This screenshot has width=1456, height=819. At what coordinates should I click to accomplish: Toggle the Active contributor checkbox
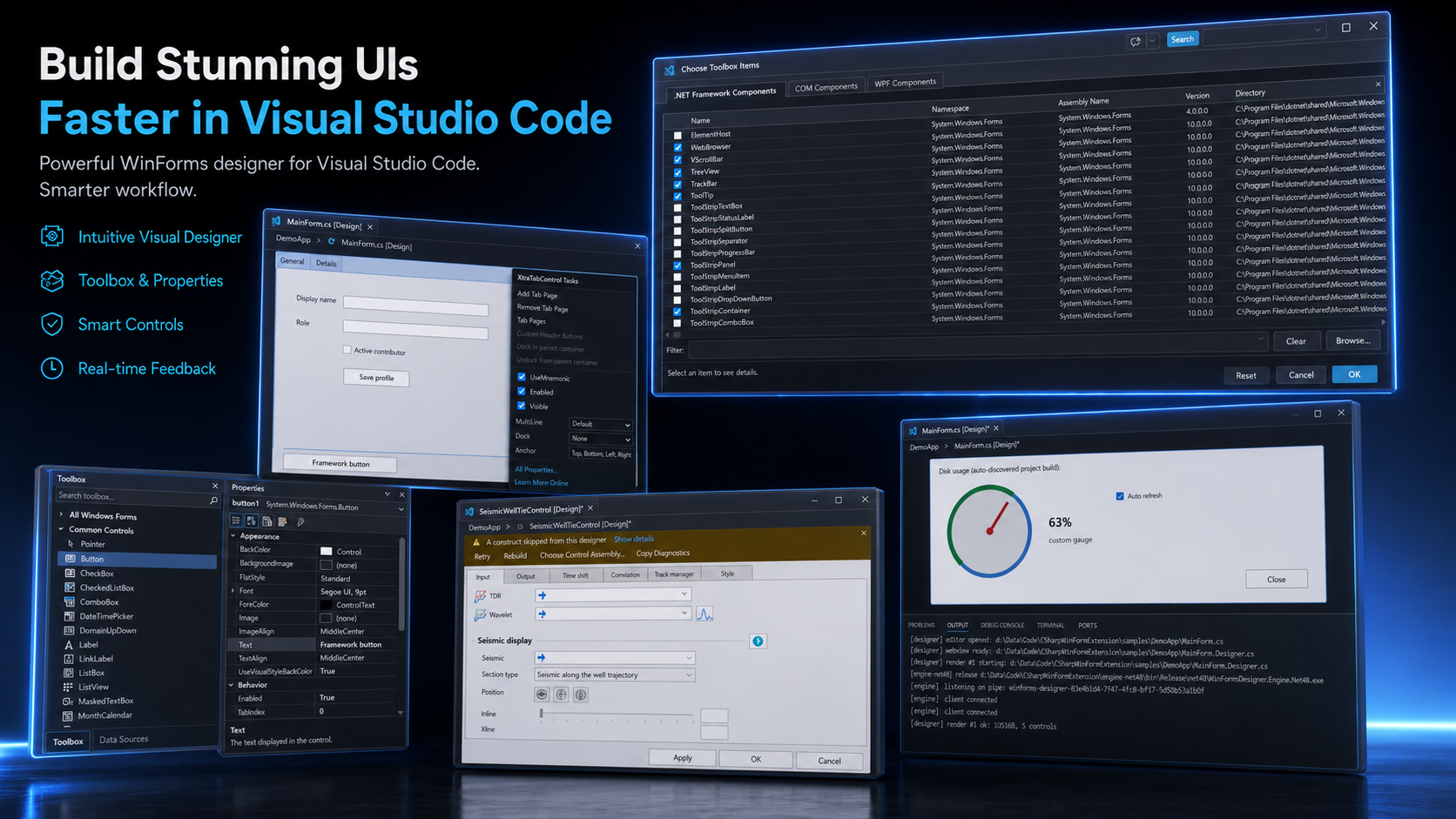pyautogui.click(x=347, y=350)
